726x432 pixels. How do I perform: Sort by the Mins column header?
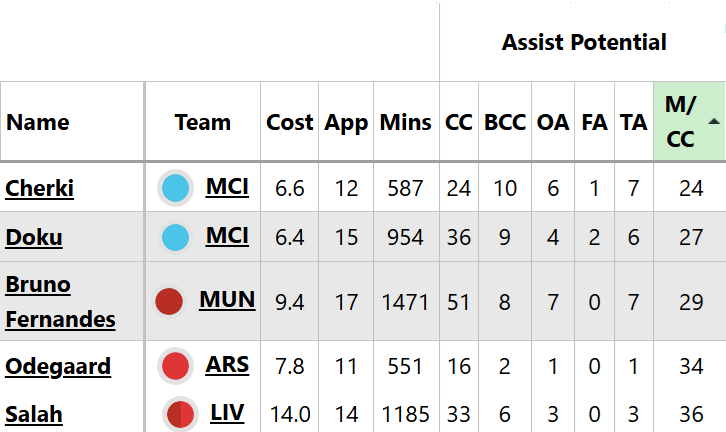click(406, 122)
